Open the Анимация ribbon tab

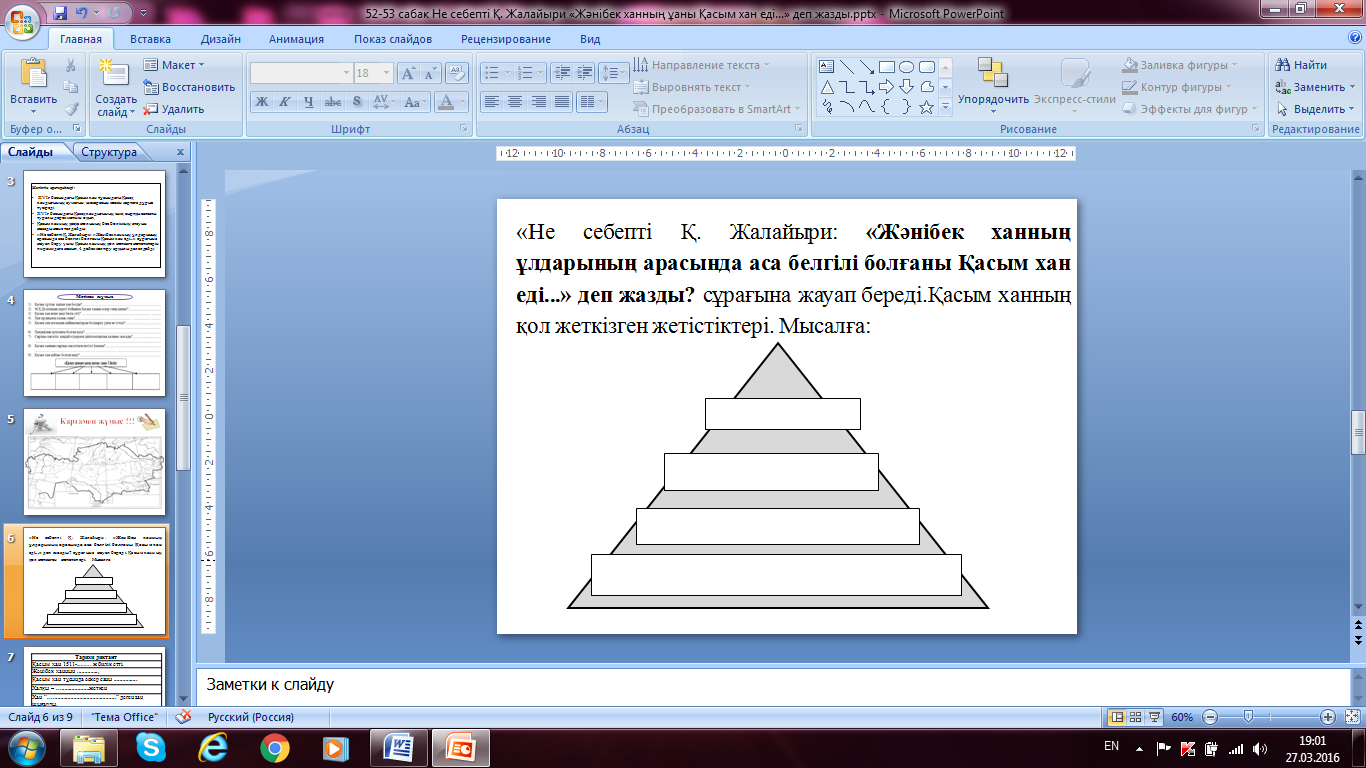[296, 39]
